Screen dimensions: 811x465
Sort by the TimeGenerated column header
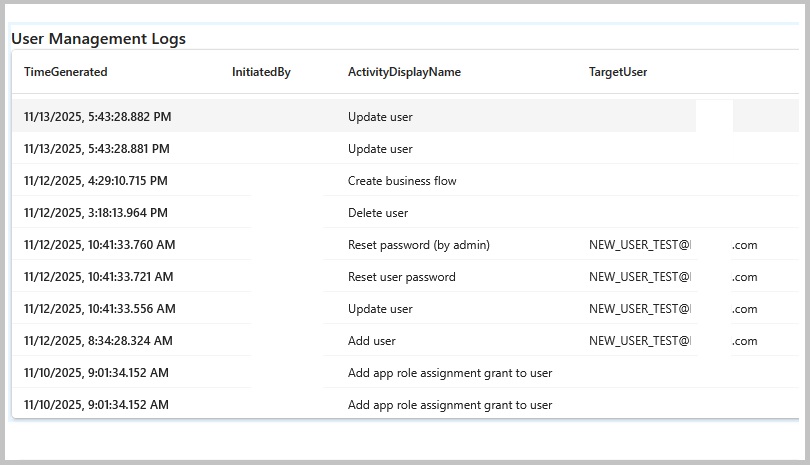click(x=66, y=72)
